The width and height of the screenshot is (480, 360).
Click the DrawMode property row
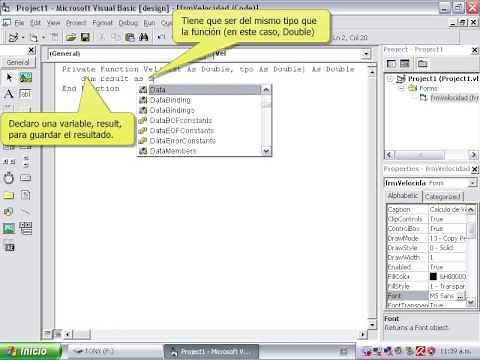tap(428, 238)
